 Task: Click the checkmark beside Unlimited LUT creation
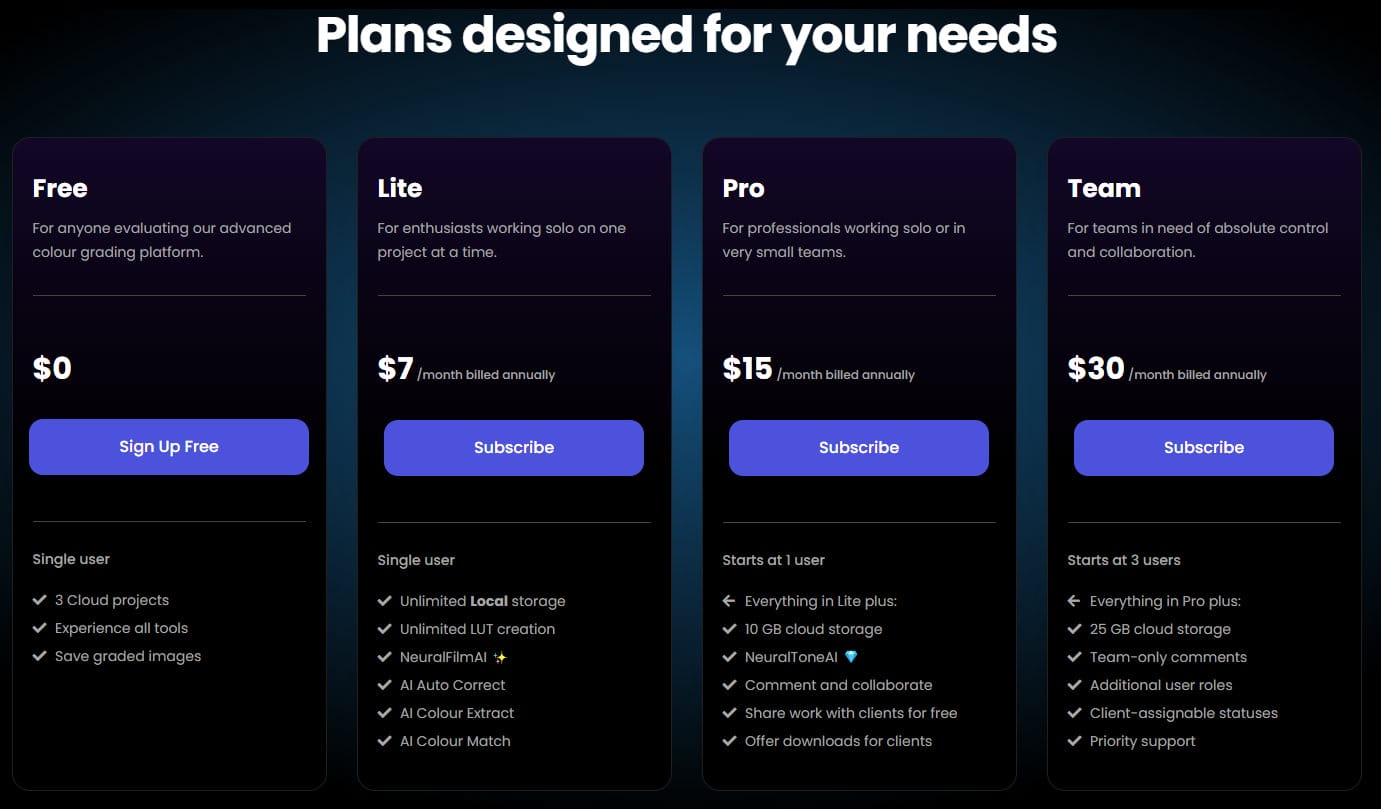(385, 629)
